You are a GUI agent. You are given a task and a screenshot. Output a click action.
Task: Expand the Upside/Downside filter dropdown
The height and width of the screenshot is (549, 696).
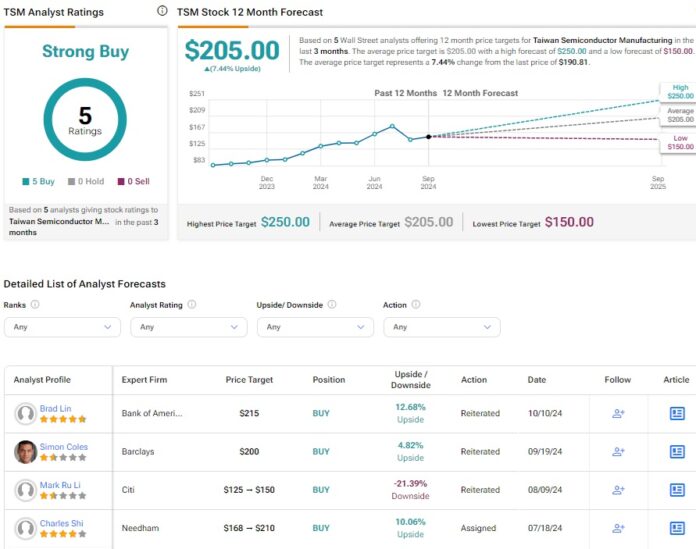point(315,327)
